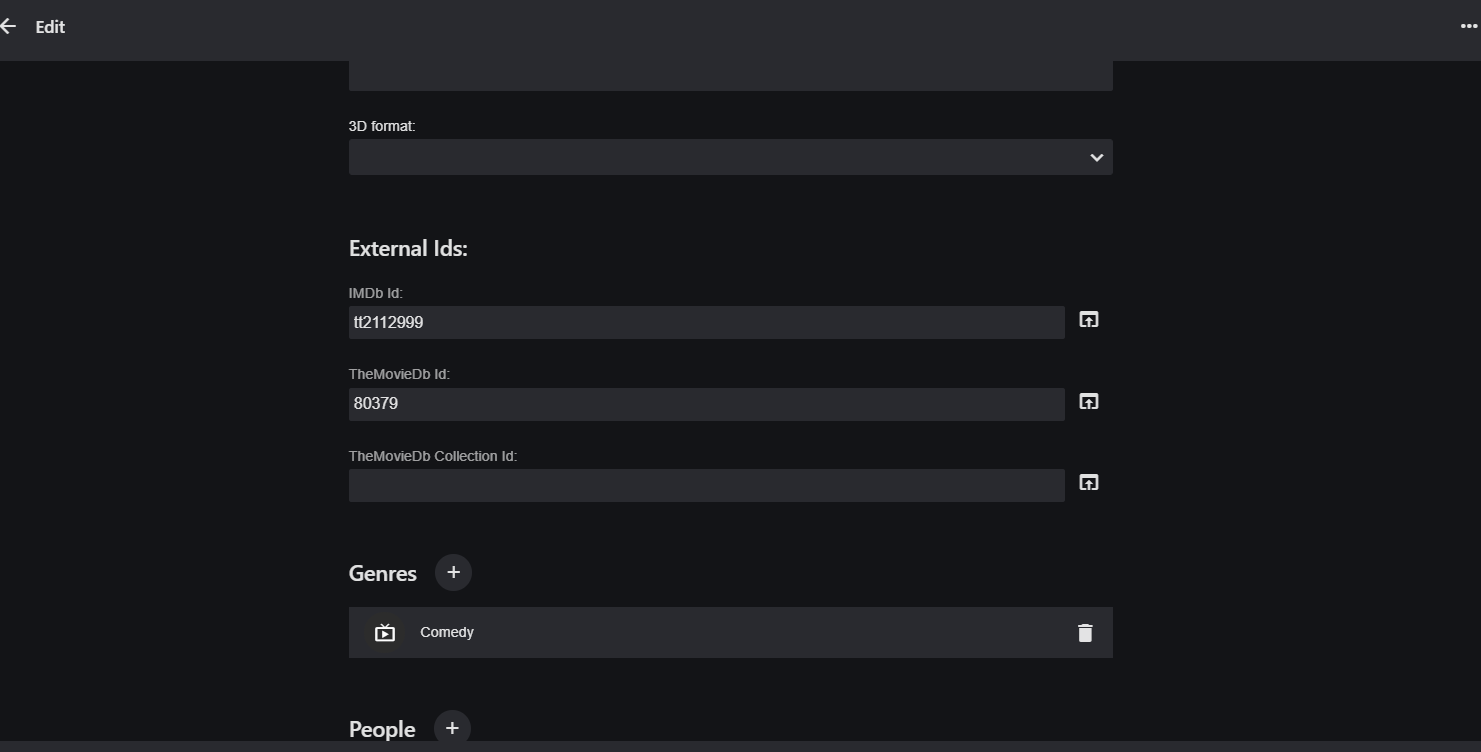Click the "TheMovieDb Collection Id:" label
Image resolution: width=1481 pixels, height=752 pixels.
[432, 456]
